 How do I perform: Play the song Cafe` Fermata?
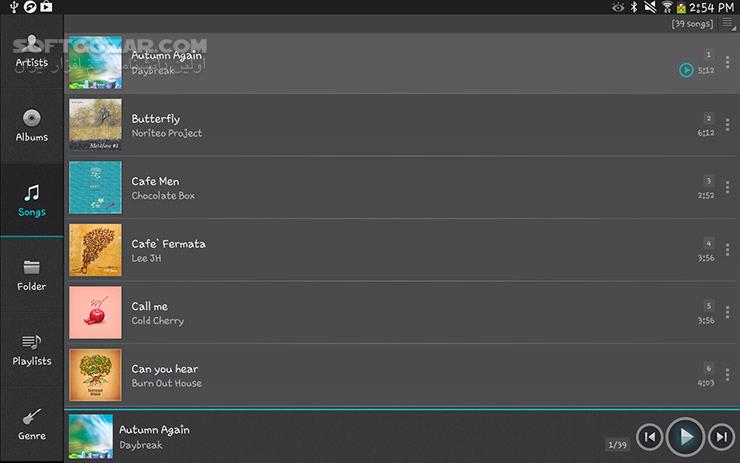[x=401, y=250]
